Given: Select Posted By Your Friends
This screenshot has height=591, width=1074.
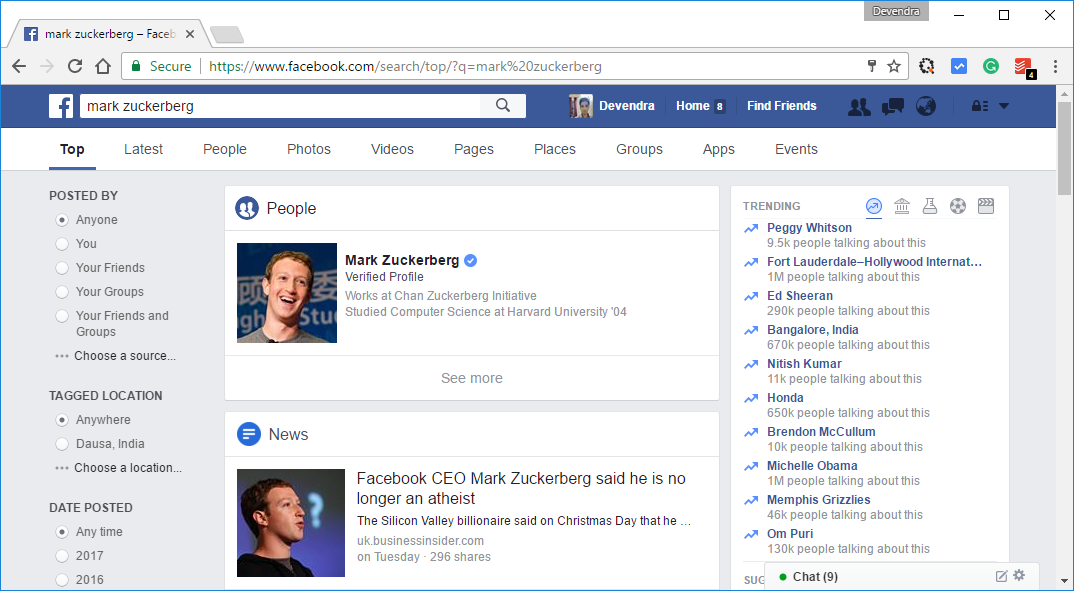Looking at the screenshot, I should (62, 268).
